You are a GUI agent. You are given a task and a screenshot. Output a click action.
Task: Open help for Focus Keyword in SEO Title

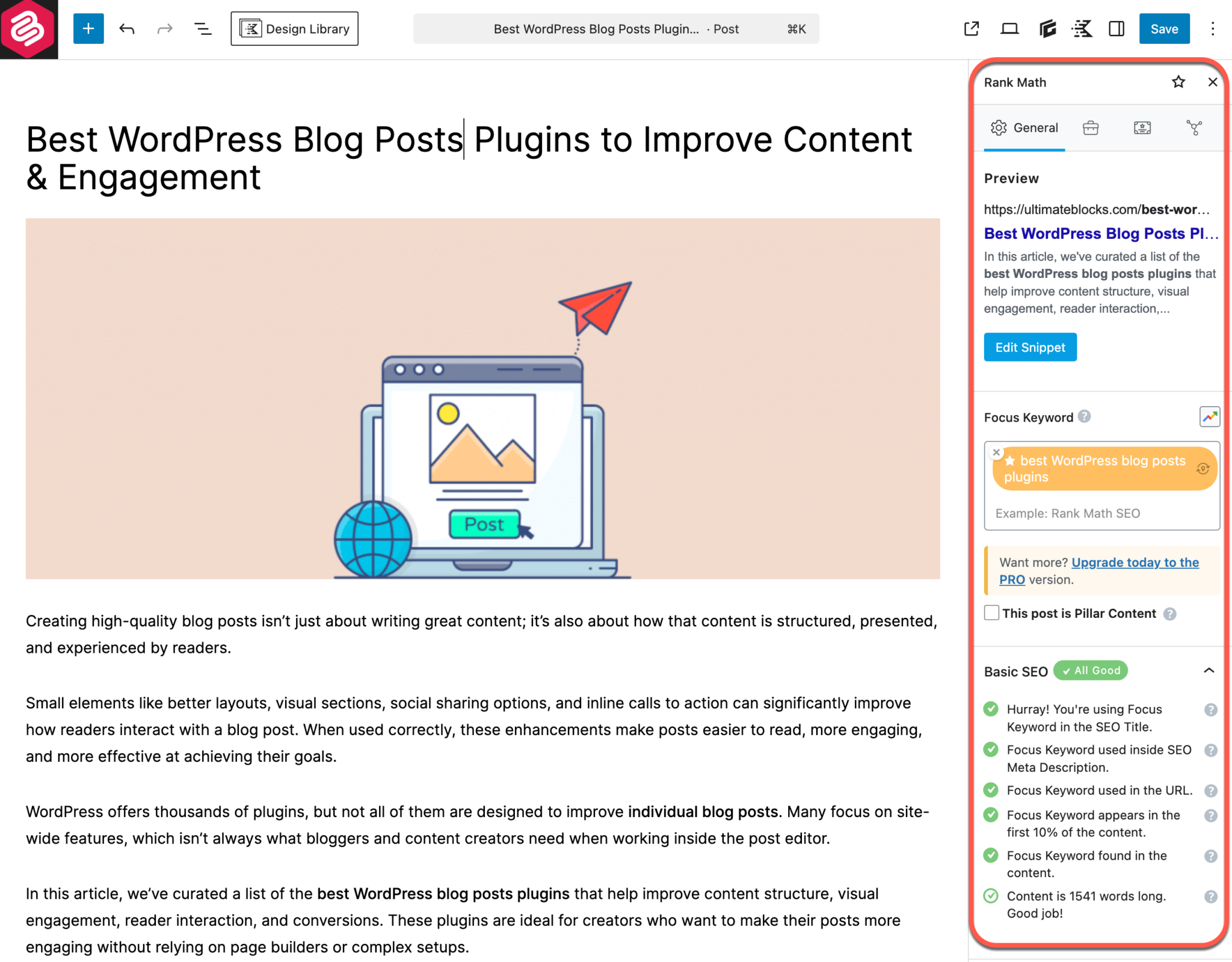[1211, 710]
